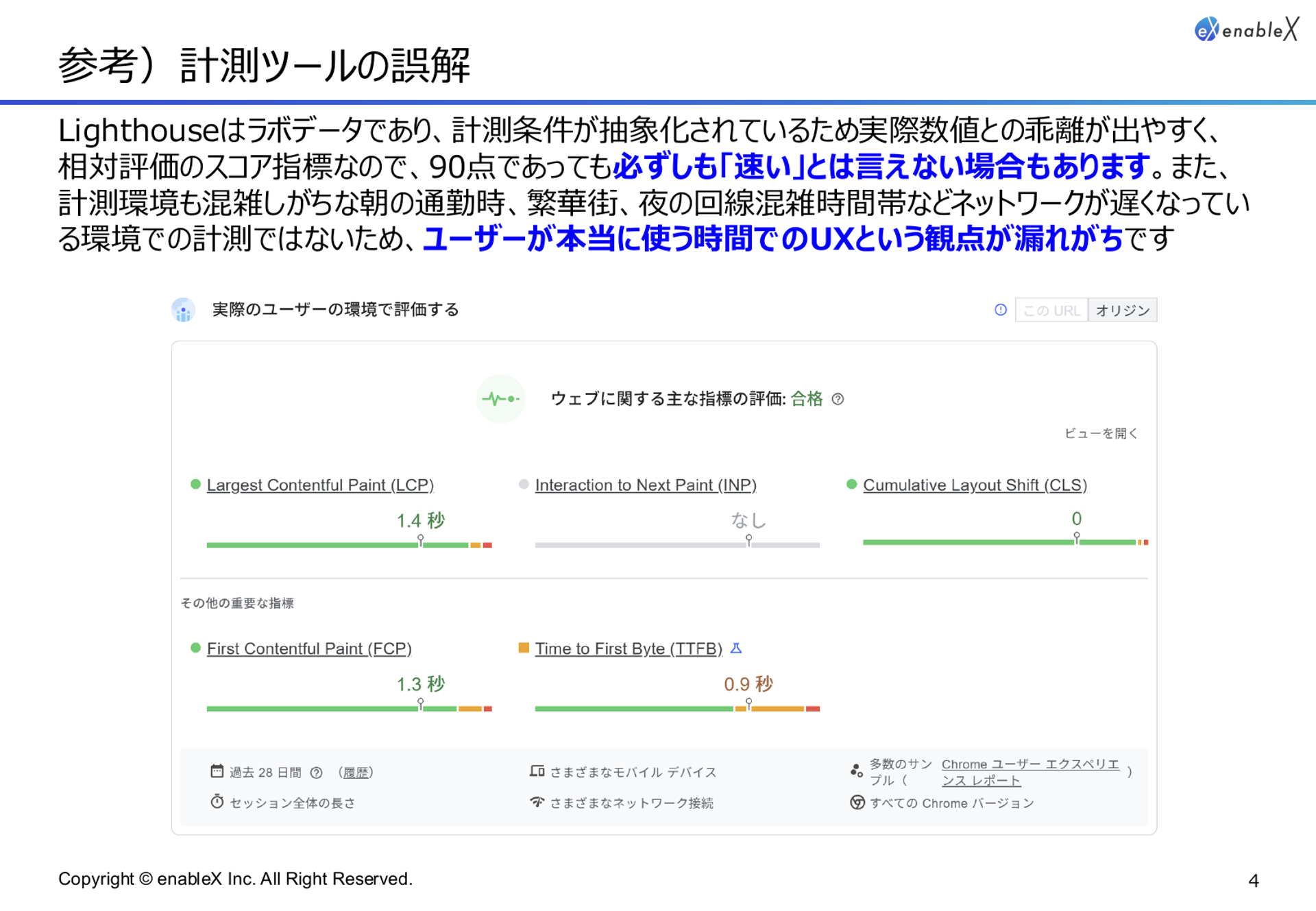
Task: Click the wifi icon beside さまざまなネットワーク接続
Action: point(537,801)
